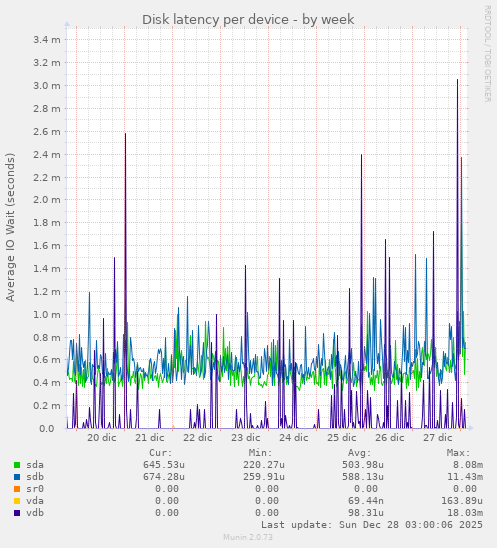
Task: Click the 'Munin 2.0.73' footer text
Action: tap(248, 537)
